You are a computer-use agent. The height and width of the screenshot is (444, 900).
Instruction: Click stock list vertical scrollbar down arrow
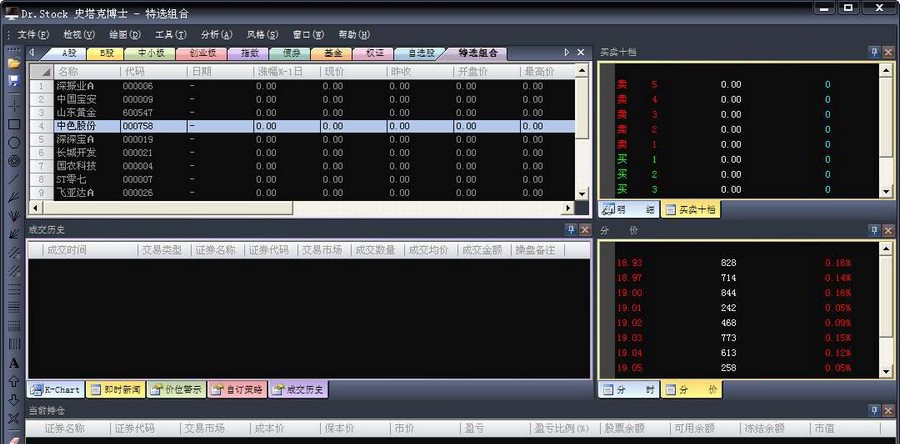click(x=581, y=194)
